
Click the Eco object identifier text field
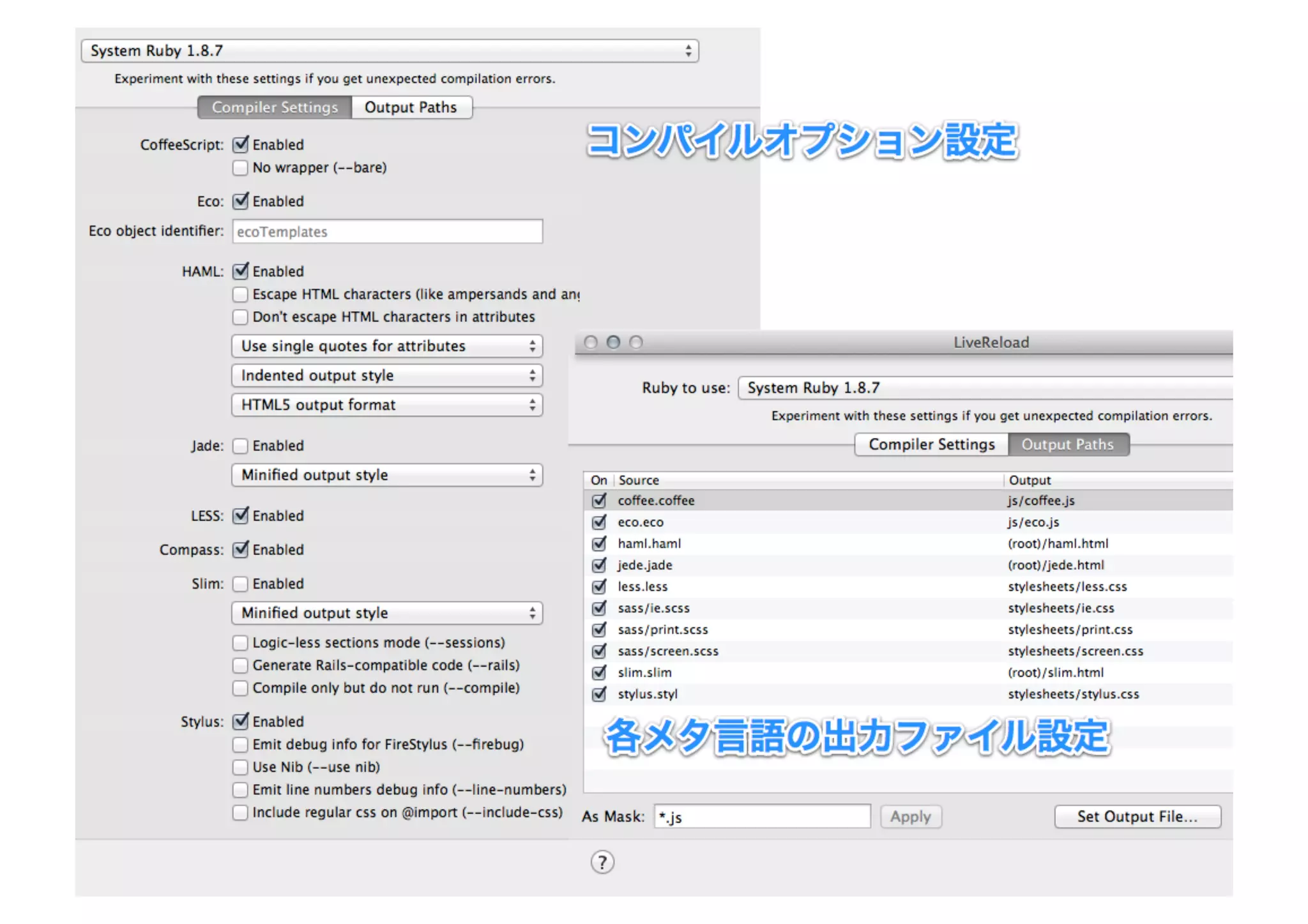(387, 232)
